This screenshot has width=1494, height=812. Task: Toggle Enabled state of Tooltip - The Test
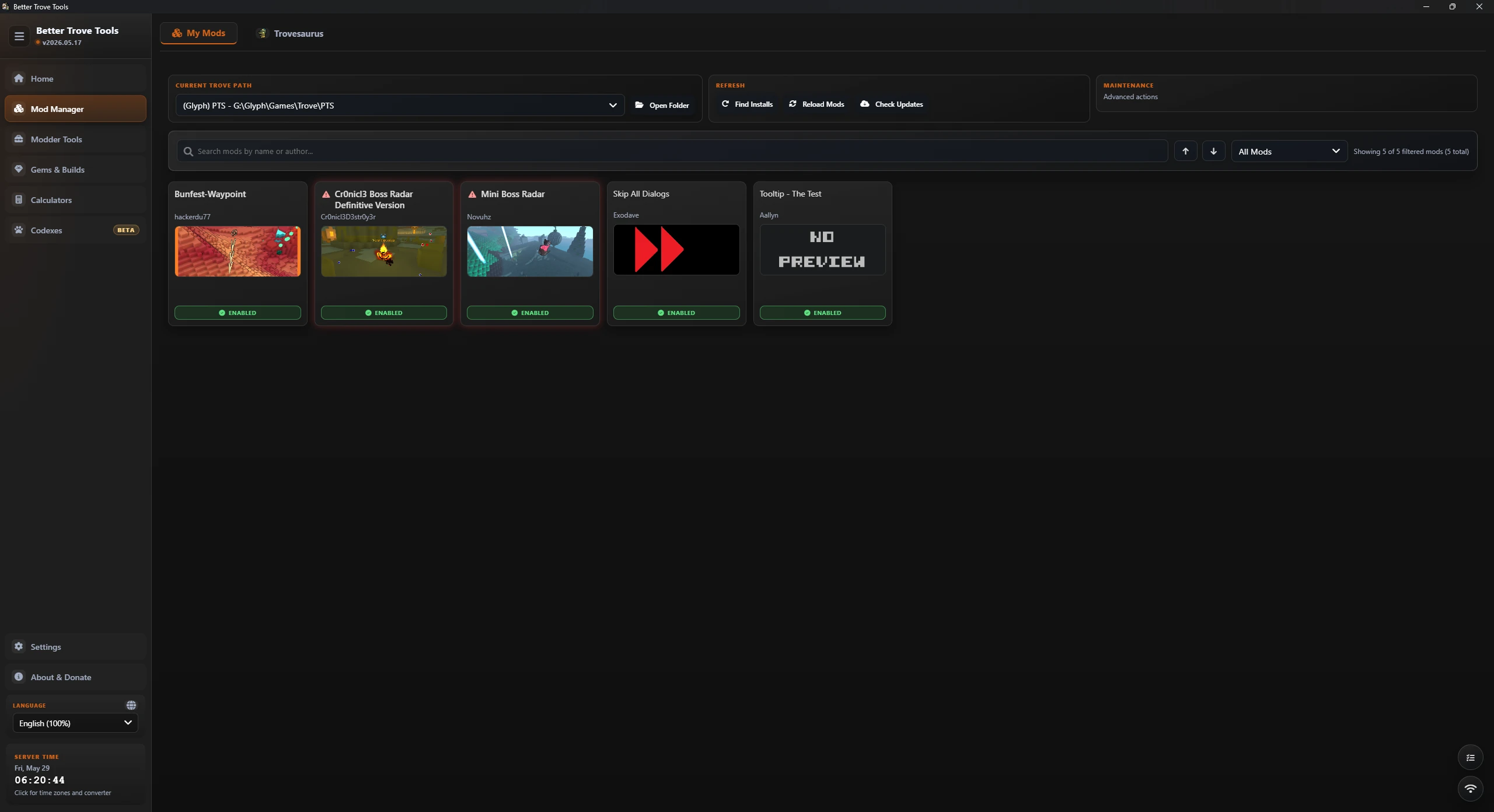coord(822,313)
